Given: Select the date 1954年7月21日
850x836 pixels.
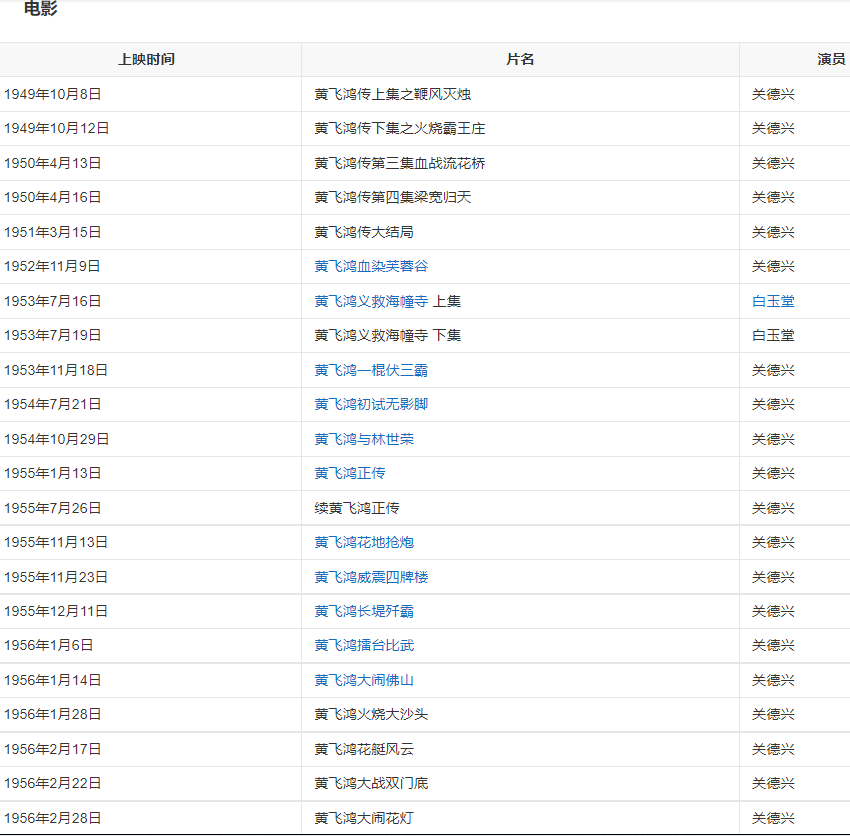Looking at the screenshot, I should (53, 404).
